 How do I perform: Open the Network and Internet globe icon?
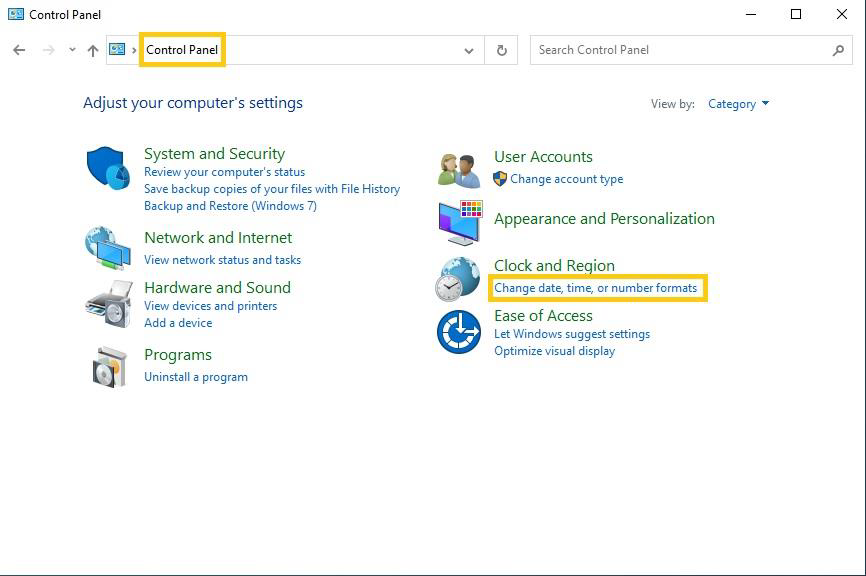click(107, 247)
